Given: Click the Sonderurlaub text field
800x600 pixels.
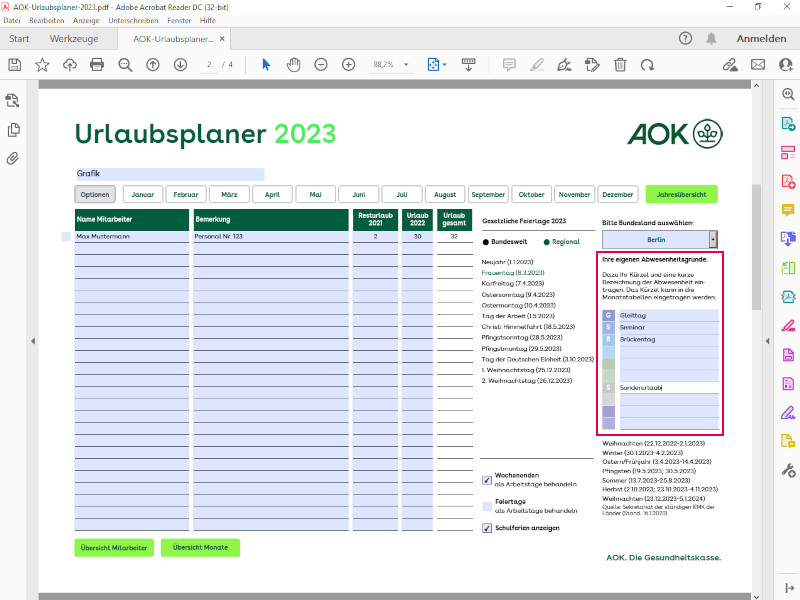Looking at the screenshot, I should 669,388.
